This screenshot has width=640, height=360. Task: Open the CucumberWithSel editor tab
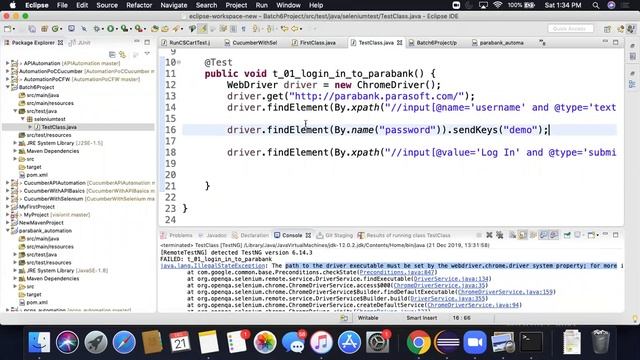[x=251, y=42]
